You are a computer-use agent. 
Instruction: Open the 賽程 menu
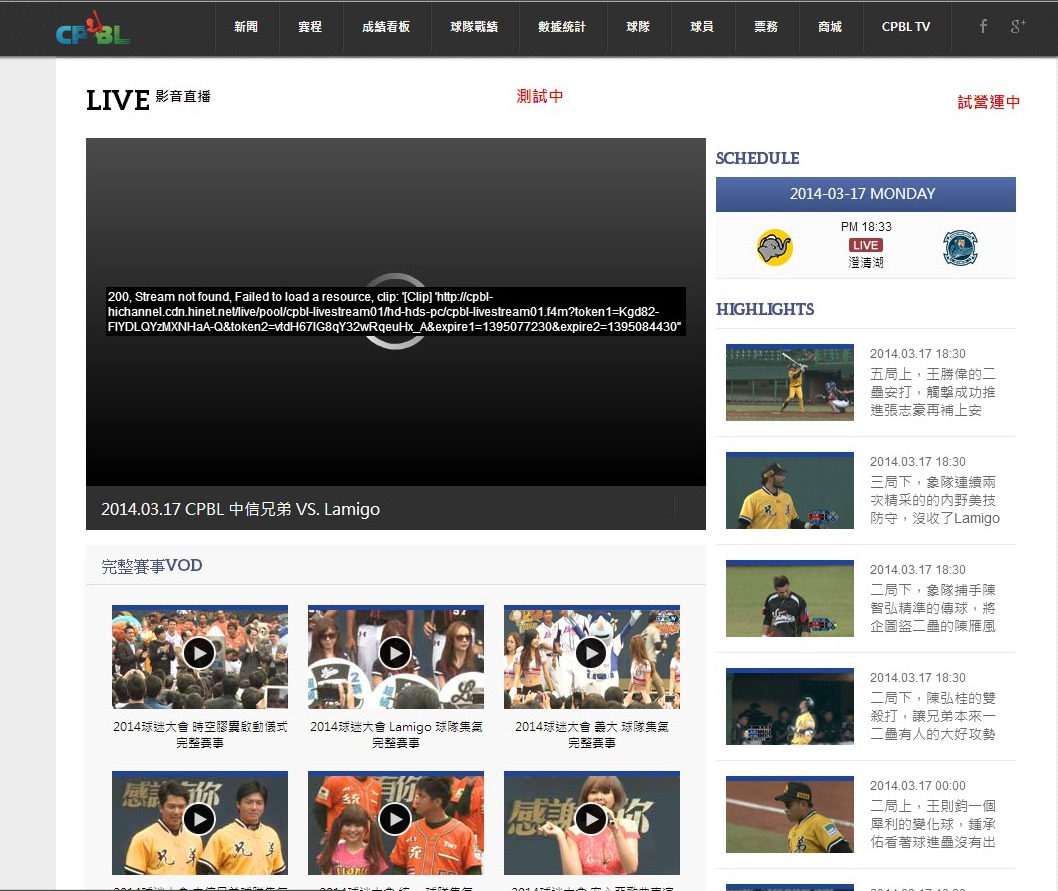(310, 27)
